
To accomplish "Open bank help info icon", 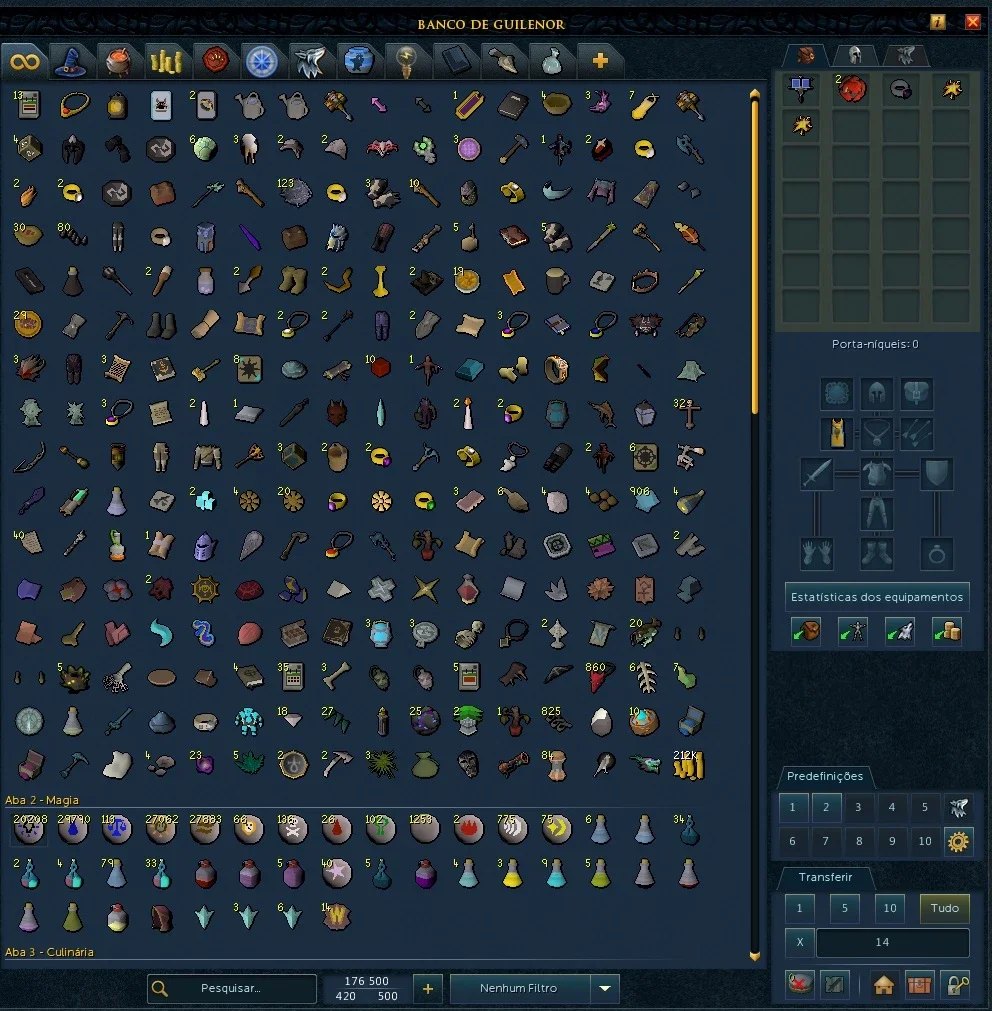I will coord(938,22).
